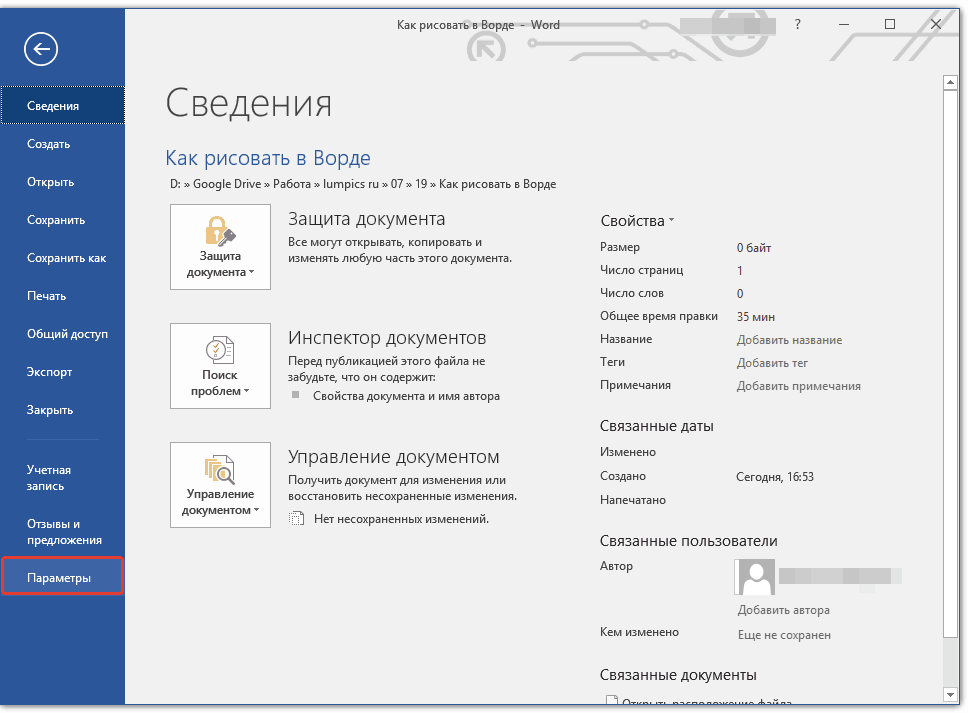The image size is (968, 713).
Task: Click the Добавить название field
Action: point(789,340)
